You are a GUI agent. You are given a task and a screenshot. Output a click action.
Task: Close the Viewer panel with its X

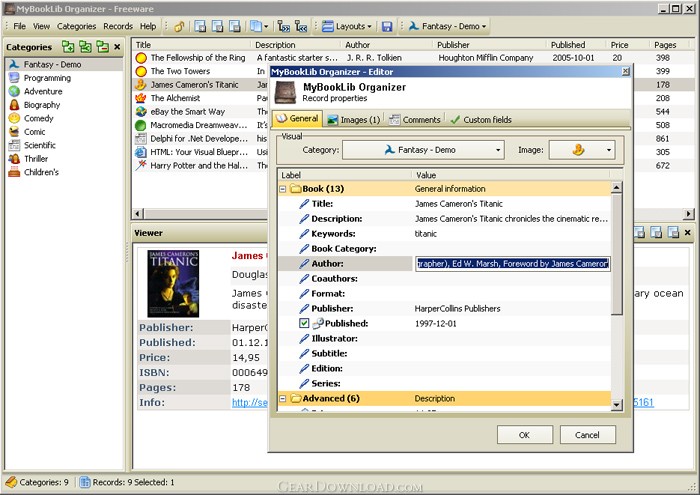688,232
